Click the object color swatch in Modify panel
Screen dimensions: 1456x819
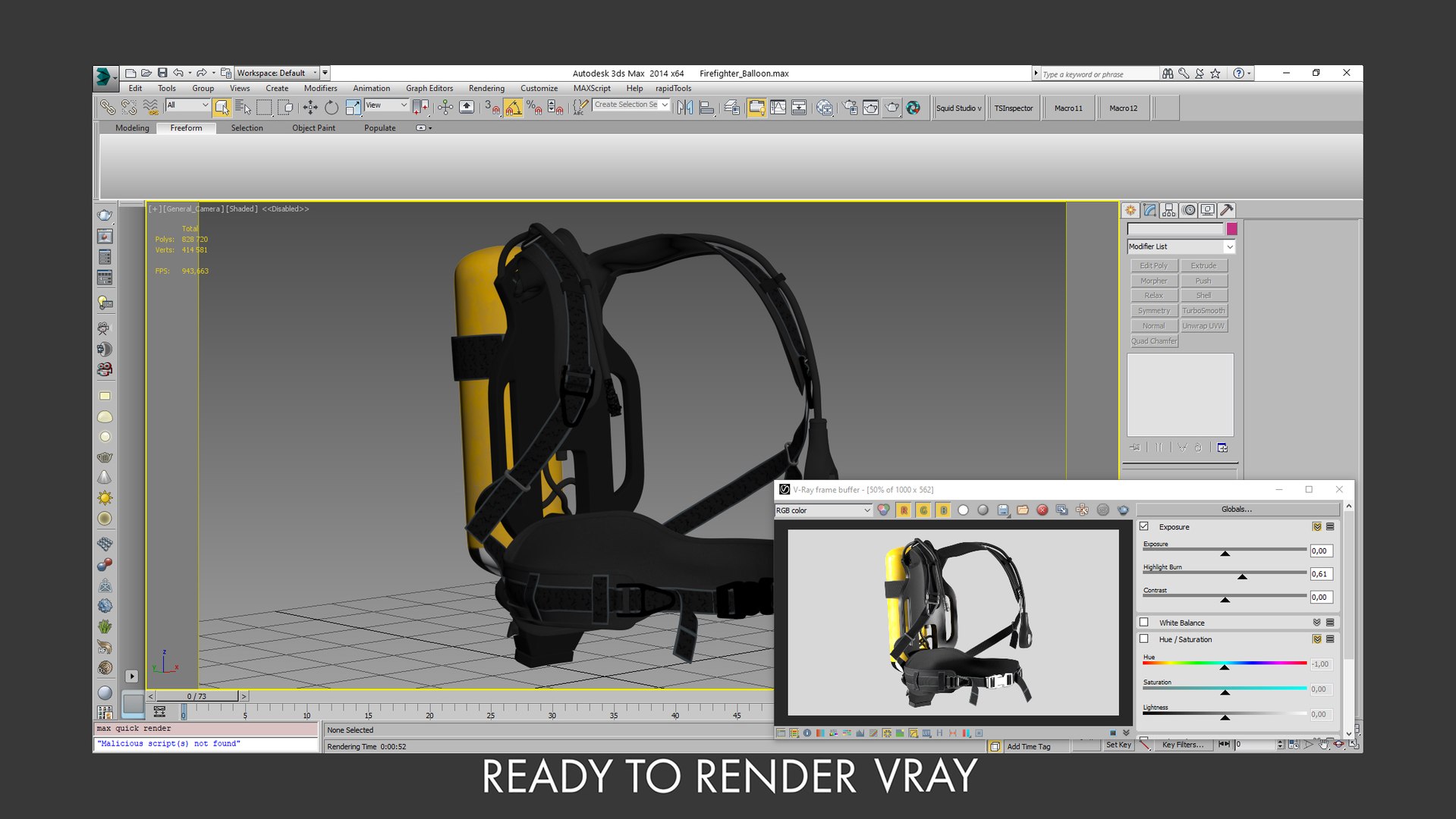point(1231,228)
